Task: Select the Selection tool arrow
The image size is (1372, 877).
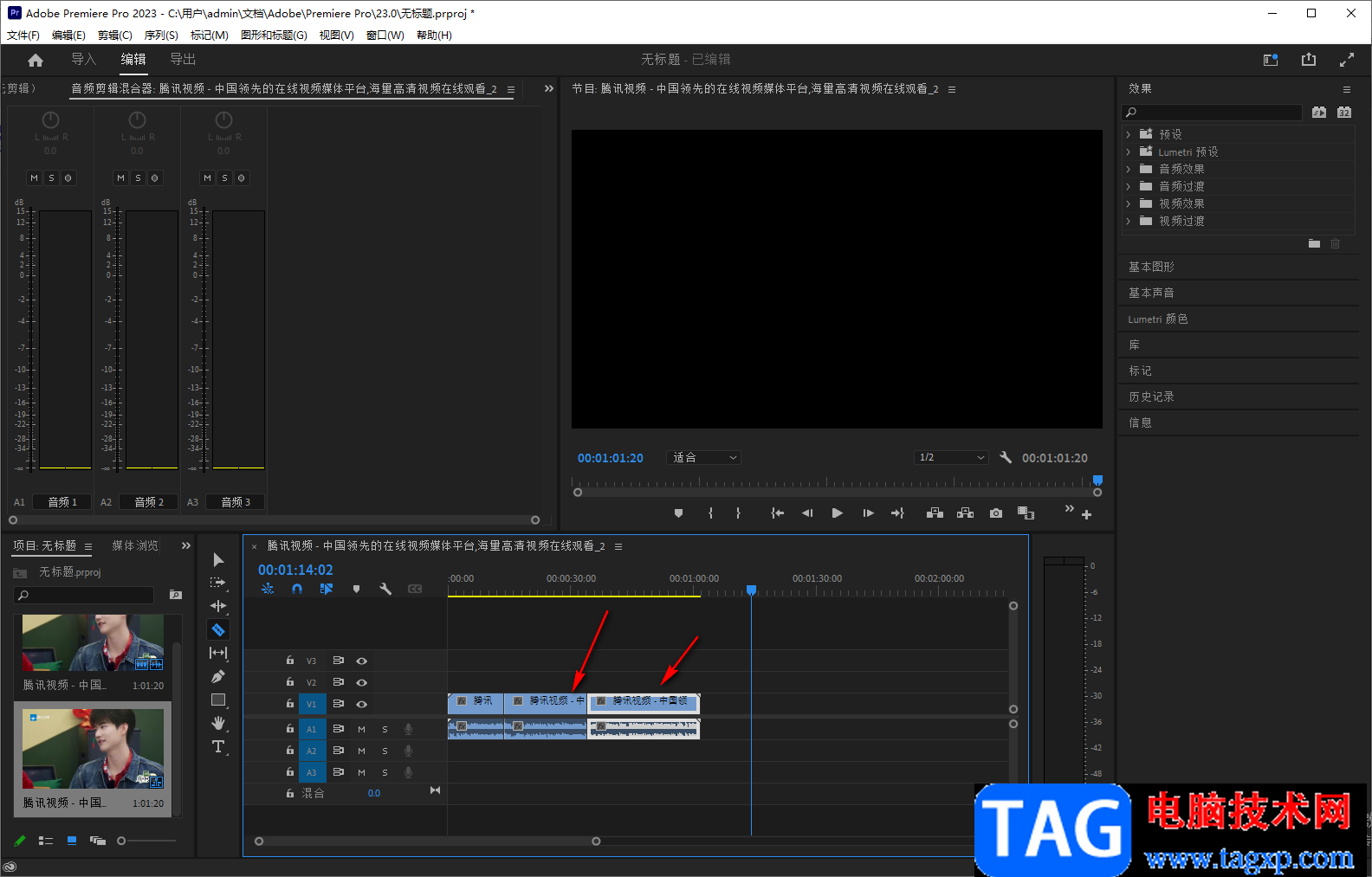Action: coord(218,560)
